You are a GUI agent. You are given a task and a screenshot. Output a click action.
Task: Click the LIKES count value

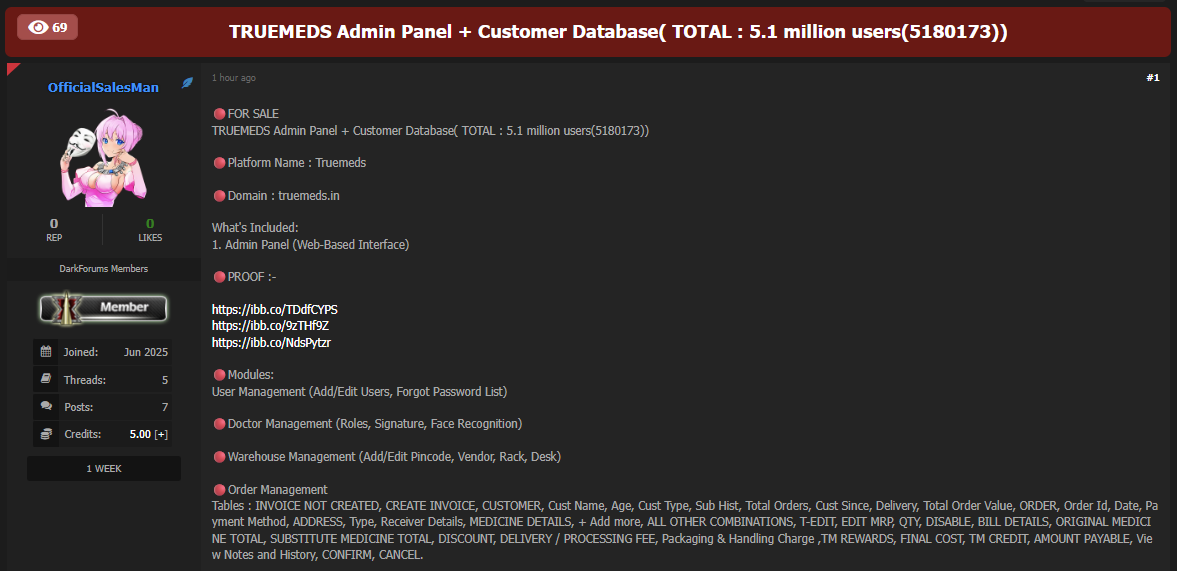click(x=150, y=223)
